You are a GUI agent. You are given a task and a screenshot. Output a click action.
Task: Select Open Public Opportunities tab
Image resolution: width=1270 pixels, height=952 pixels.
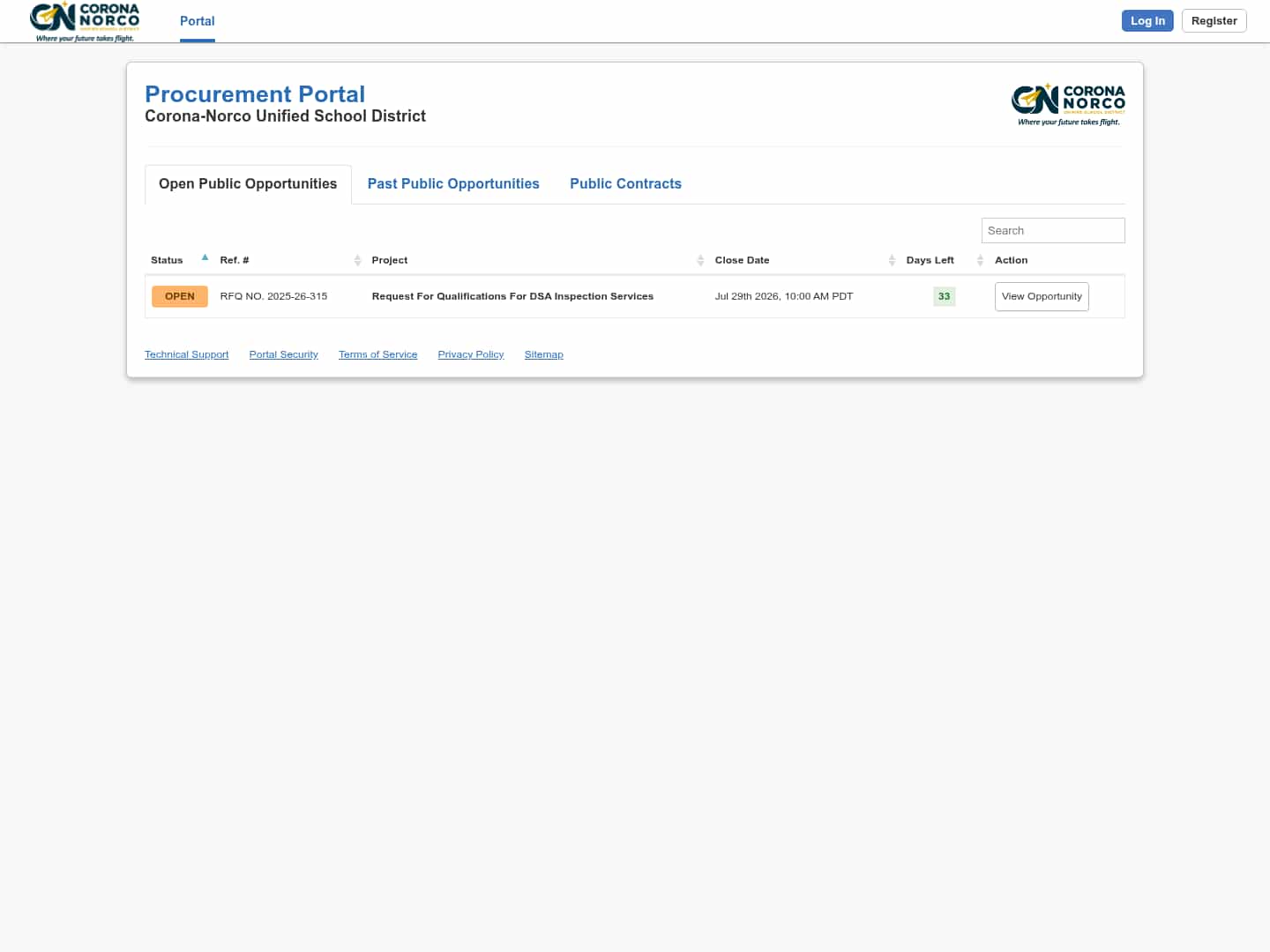(248, 184)
